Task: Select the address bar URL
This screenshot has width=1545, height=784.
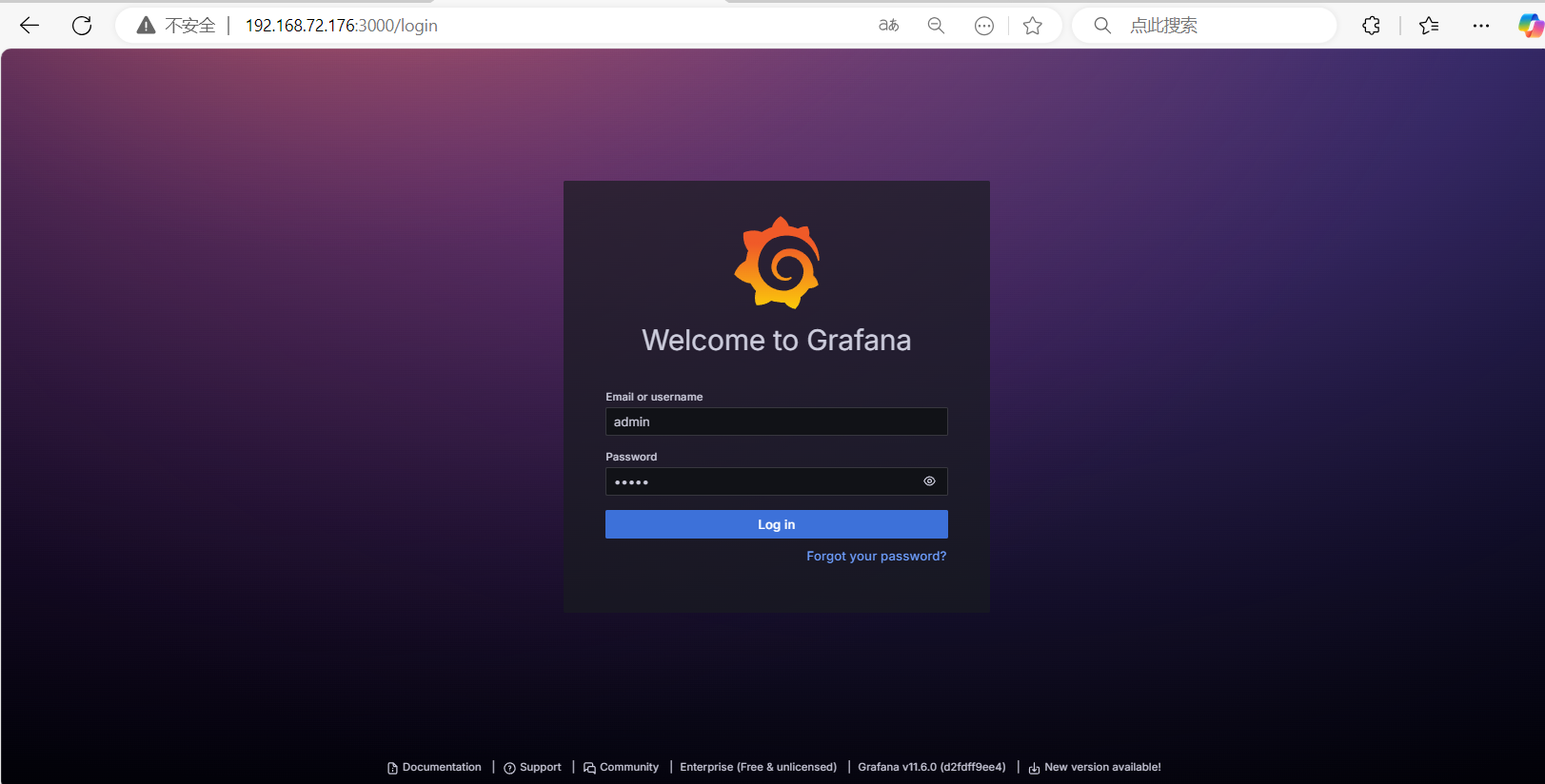Action: click(342, 26)
